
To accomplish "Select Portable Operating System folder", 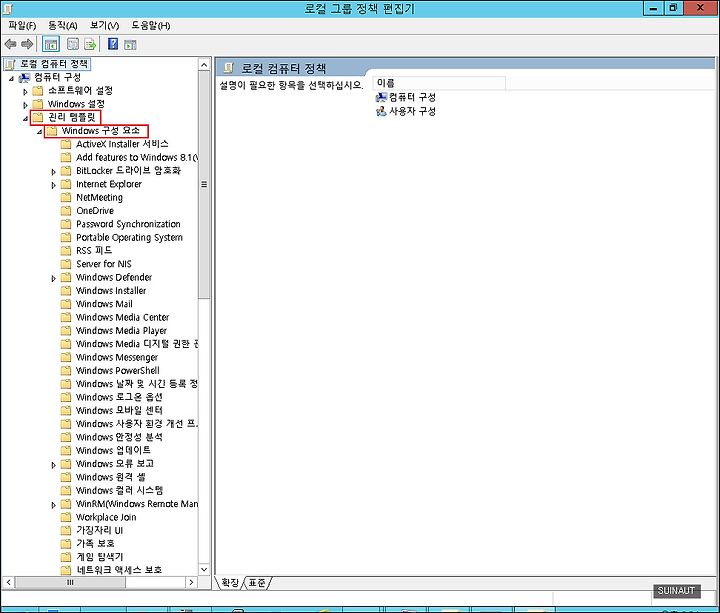I will pos(129,237).
